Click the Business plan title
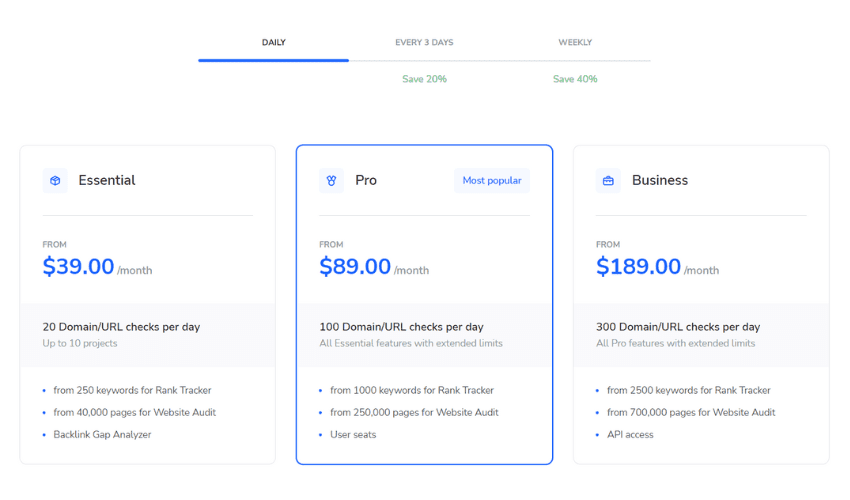Viewport: 850px width, 500px height. point(660,181)
